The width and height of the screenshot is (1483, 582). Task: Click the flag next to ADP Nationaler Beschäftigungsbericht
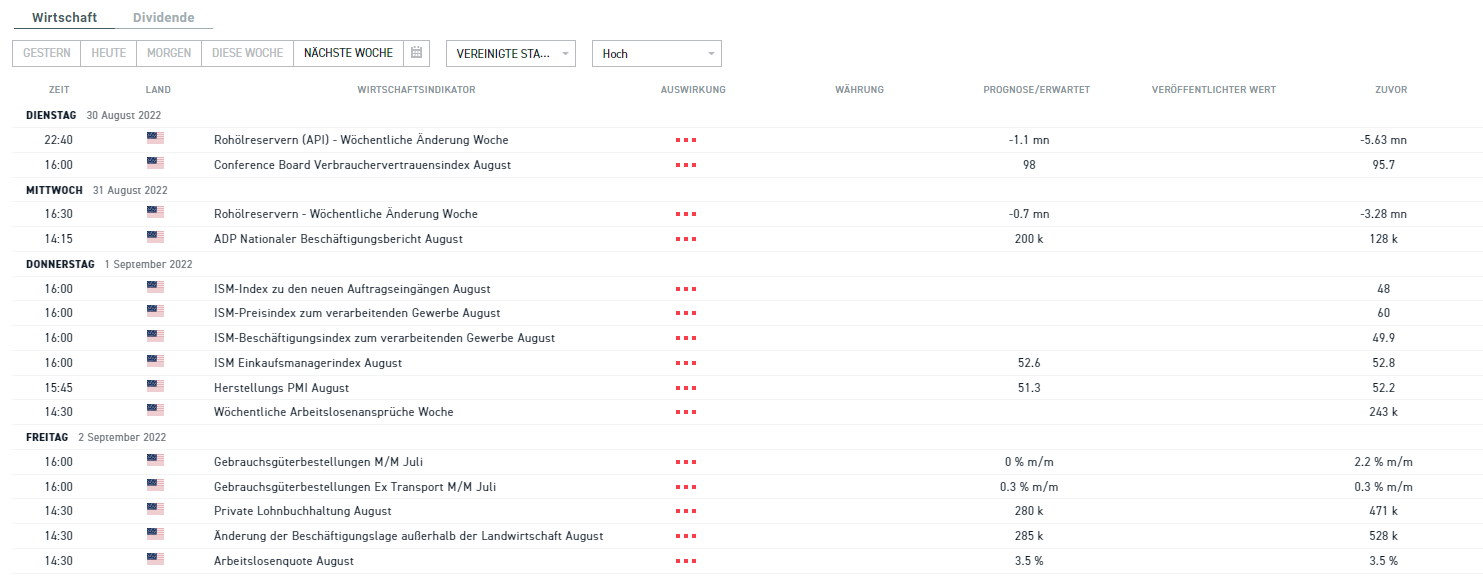155,237
